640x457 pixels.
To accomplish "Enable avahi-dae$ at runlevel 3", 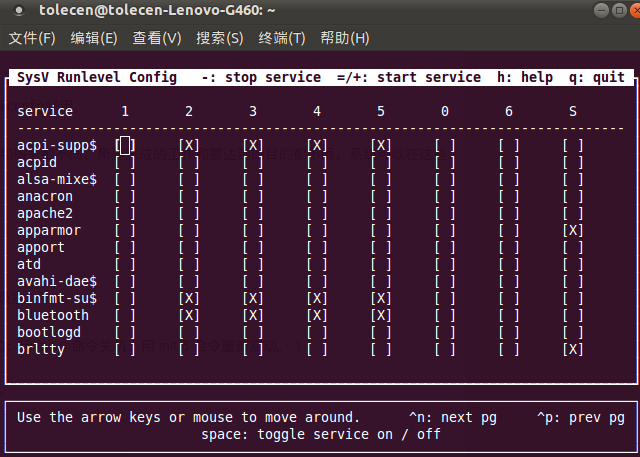I will point(253,282).
